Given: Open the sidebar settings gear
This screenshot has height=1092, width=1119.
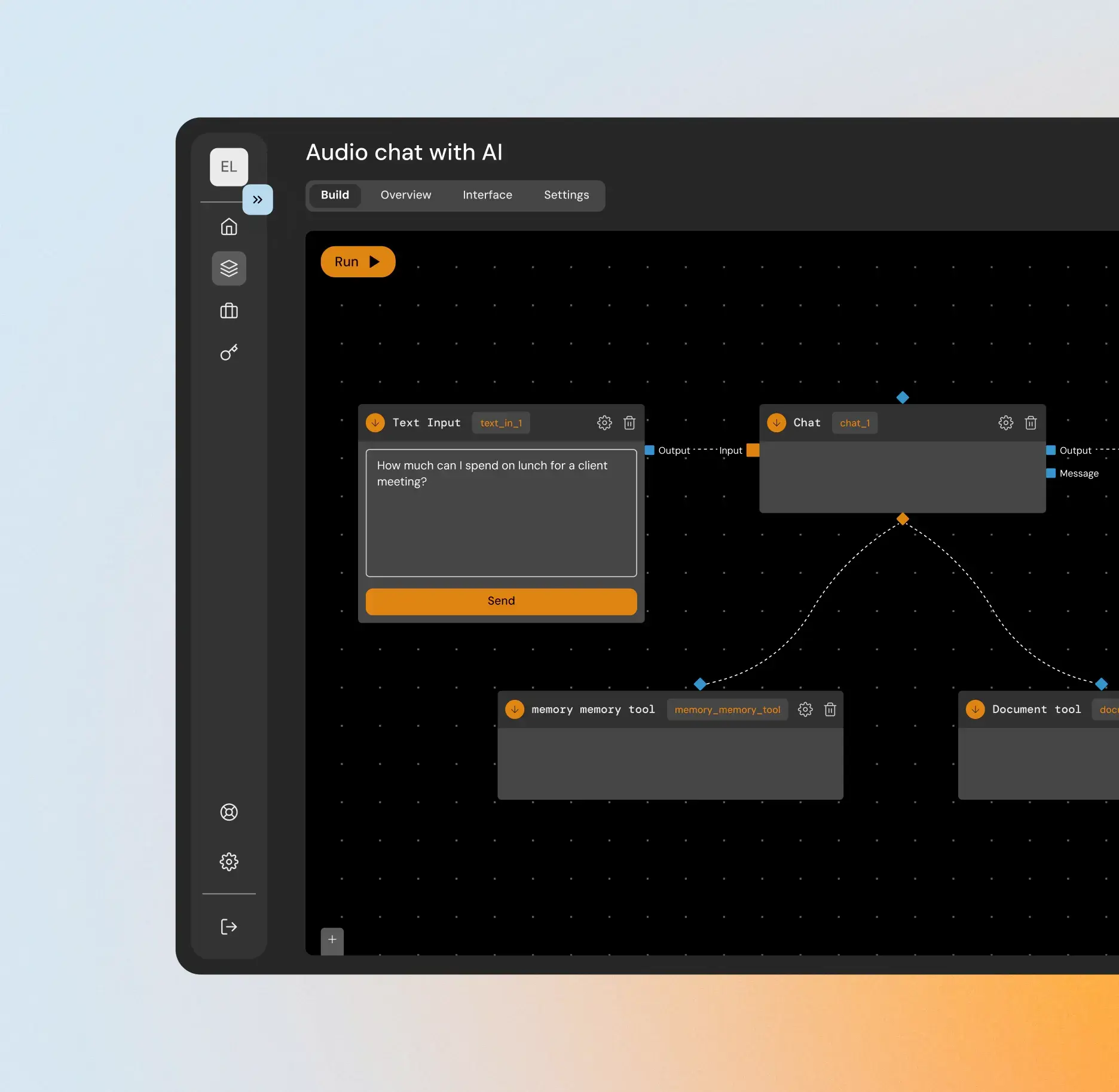Looking at the screenshot, I should 229,862.
